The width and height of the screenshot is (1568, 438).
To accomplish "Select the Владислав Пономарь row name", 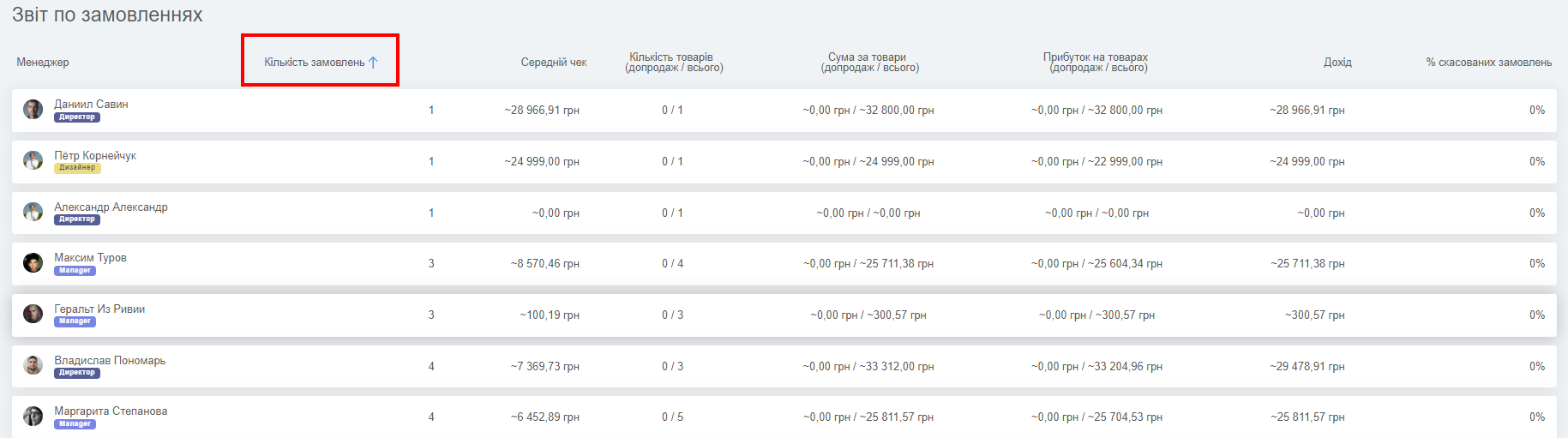I will 110,360.
